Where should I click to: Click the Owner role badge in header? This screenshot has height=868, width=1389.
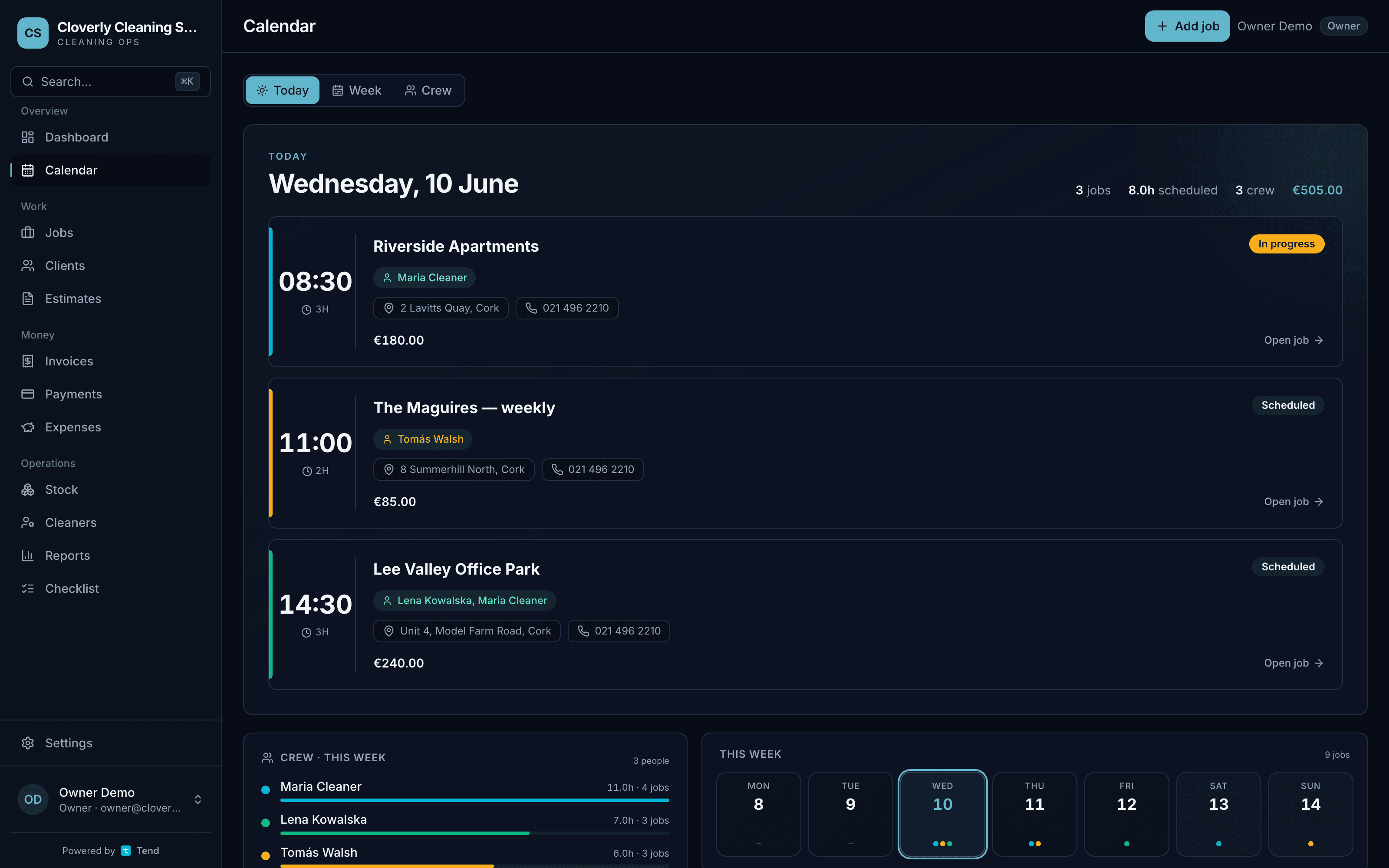coord(1343,26)
